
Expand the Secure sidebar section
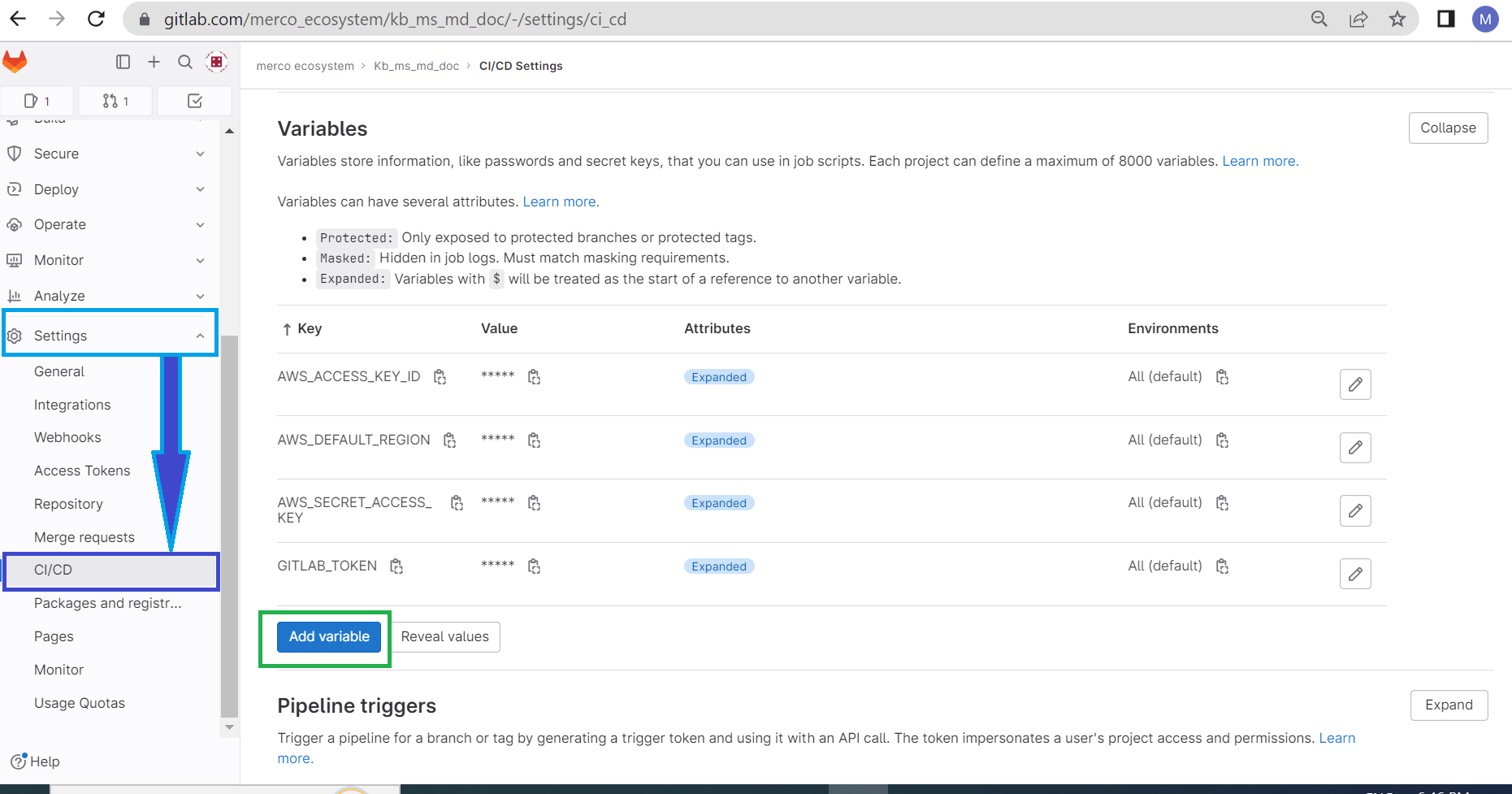click(109, 154)
